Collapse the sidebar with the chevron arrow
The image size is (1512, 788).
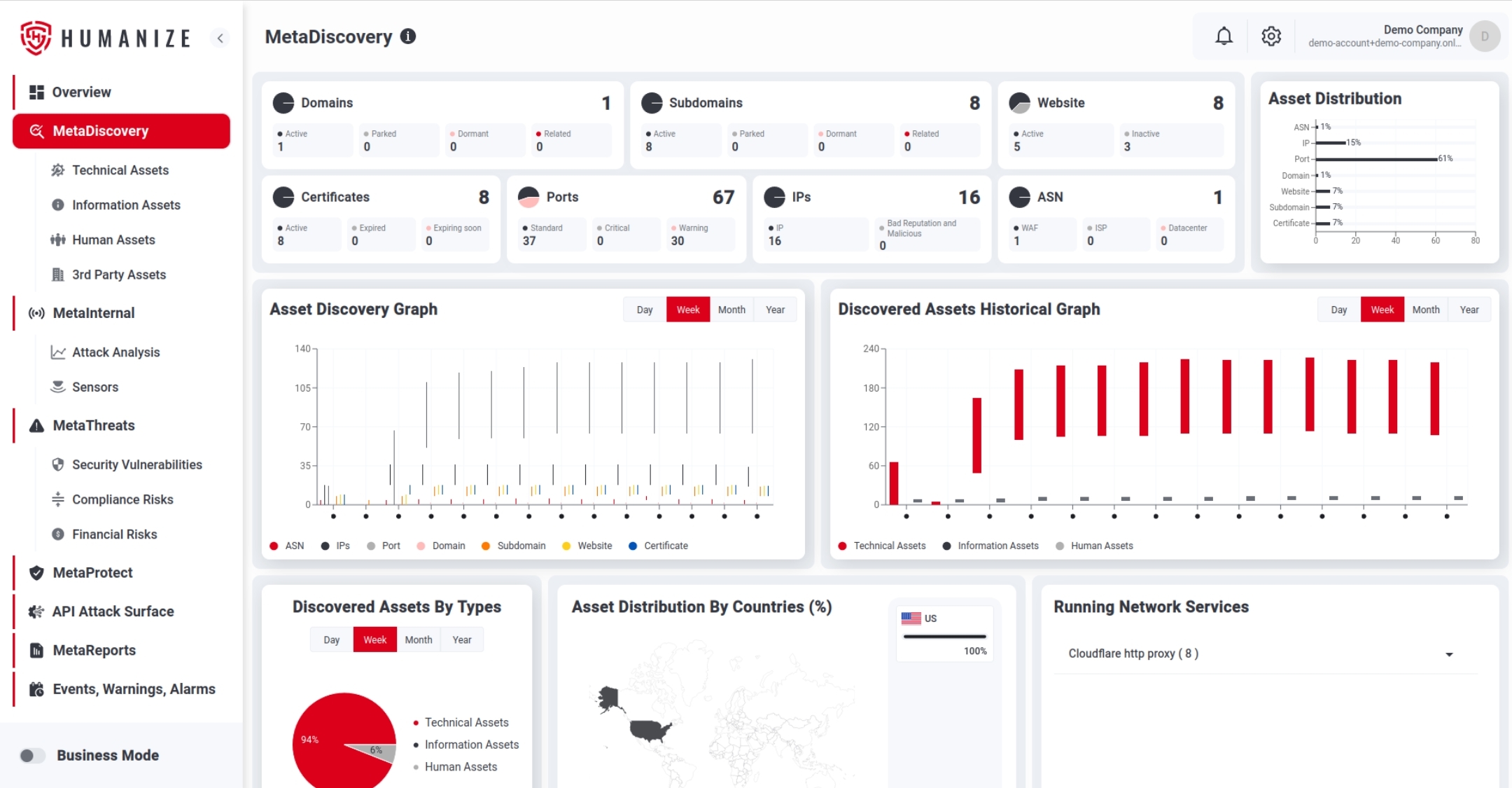point(220,38)
